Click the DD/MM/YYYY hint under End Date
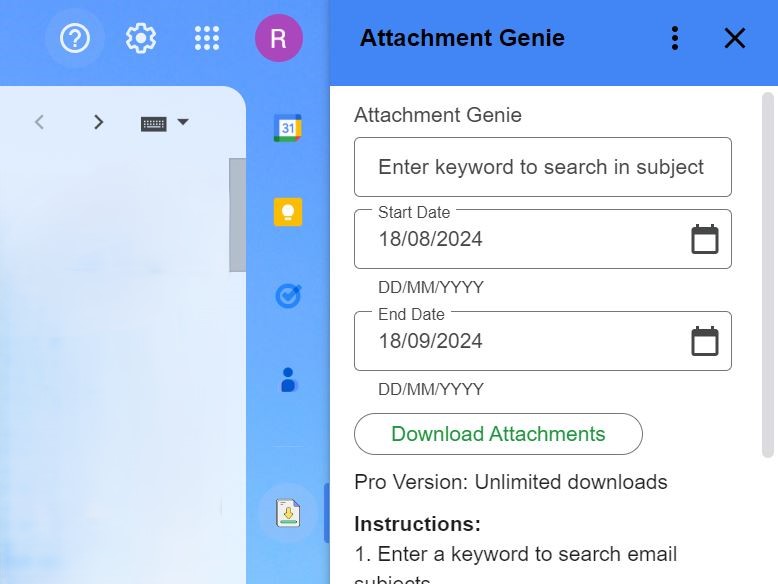This screenshot has height=584, width=778. pyautogui.click(x=431, y=389)
